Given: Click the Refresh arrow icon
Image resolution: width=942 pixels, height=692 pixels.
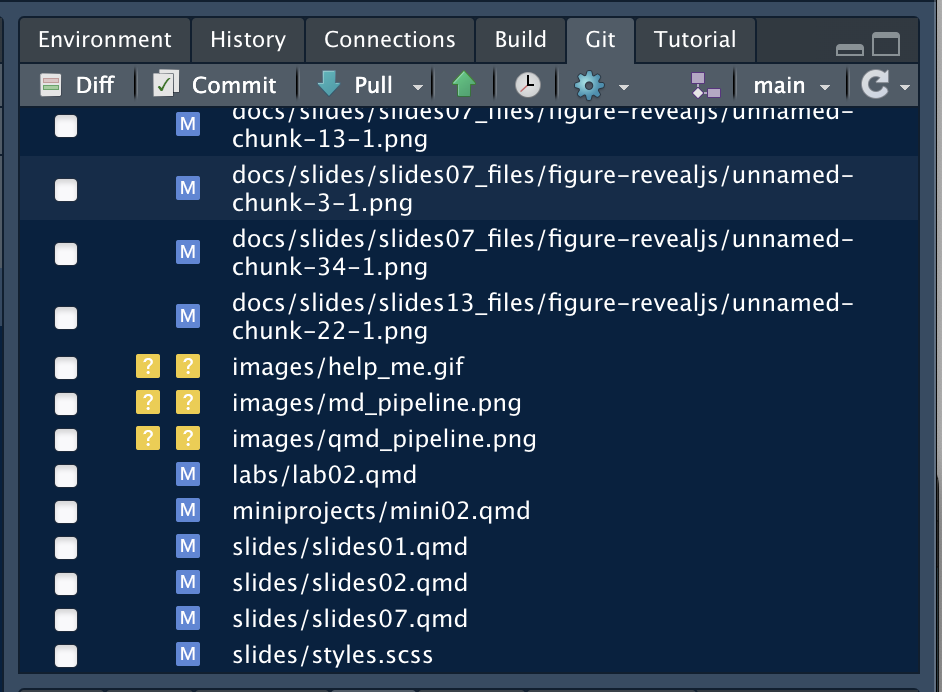Looking at the screenshot, I should 875,85.
